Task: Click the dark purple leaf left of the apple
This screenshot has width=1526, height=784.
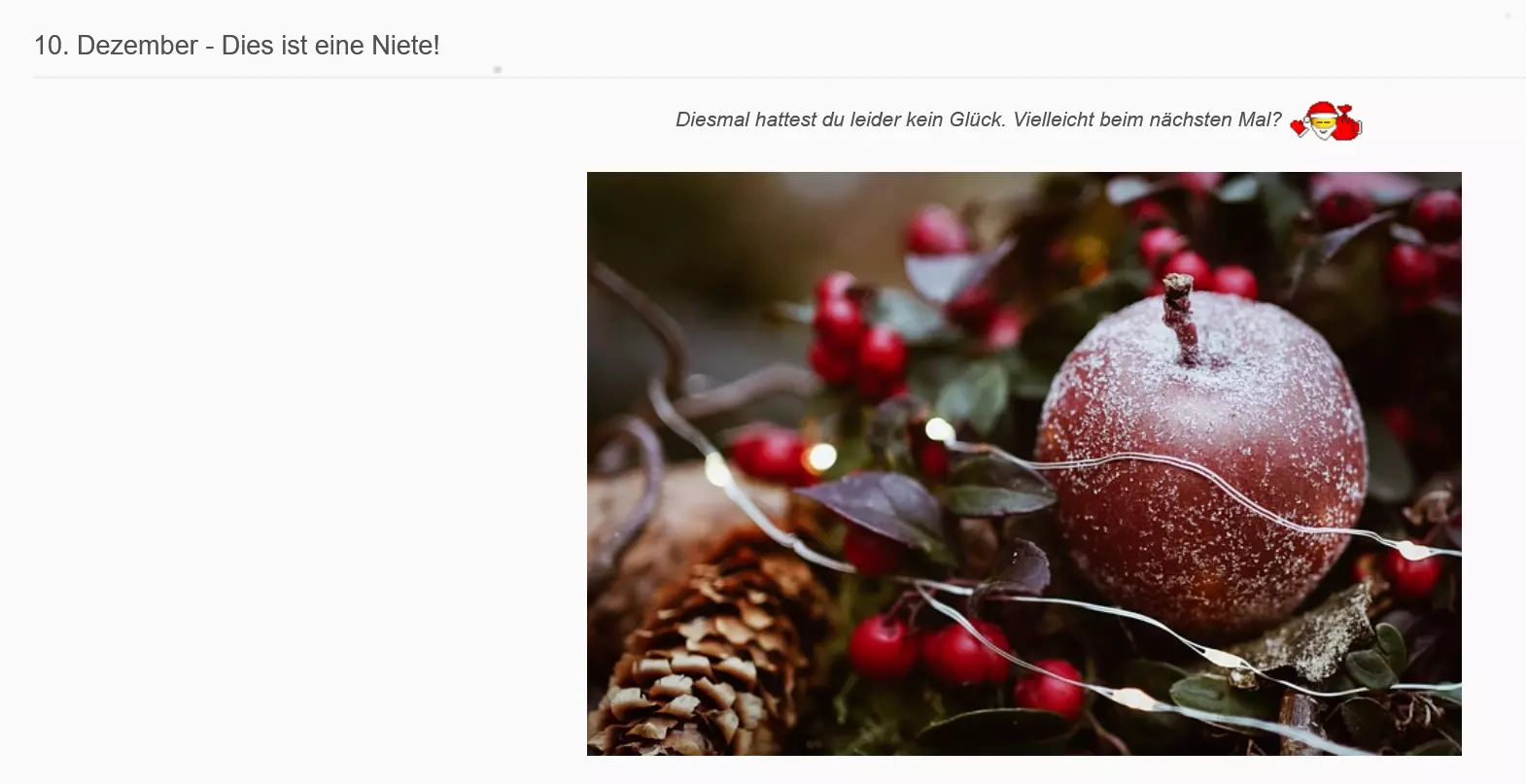Action: click(873, 507)
